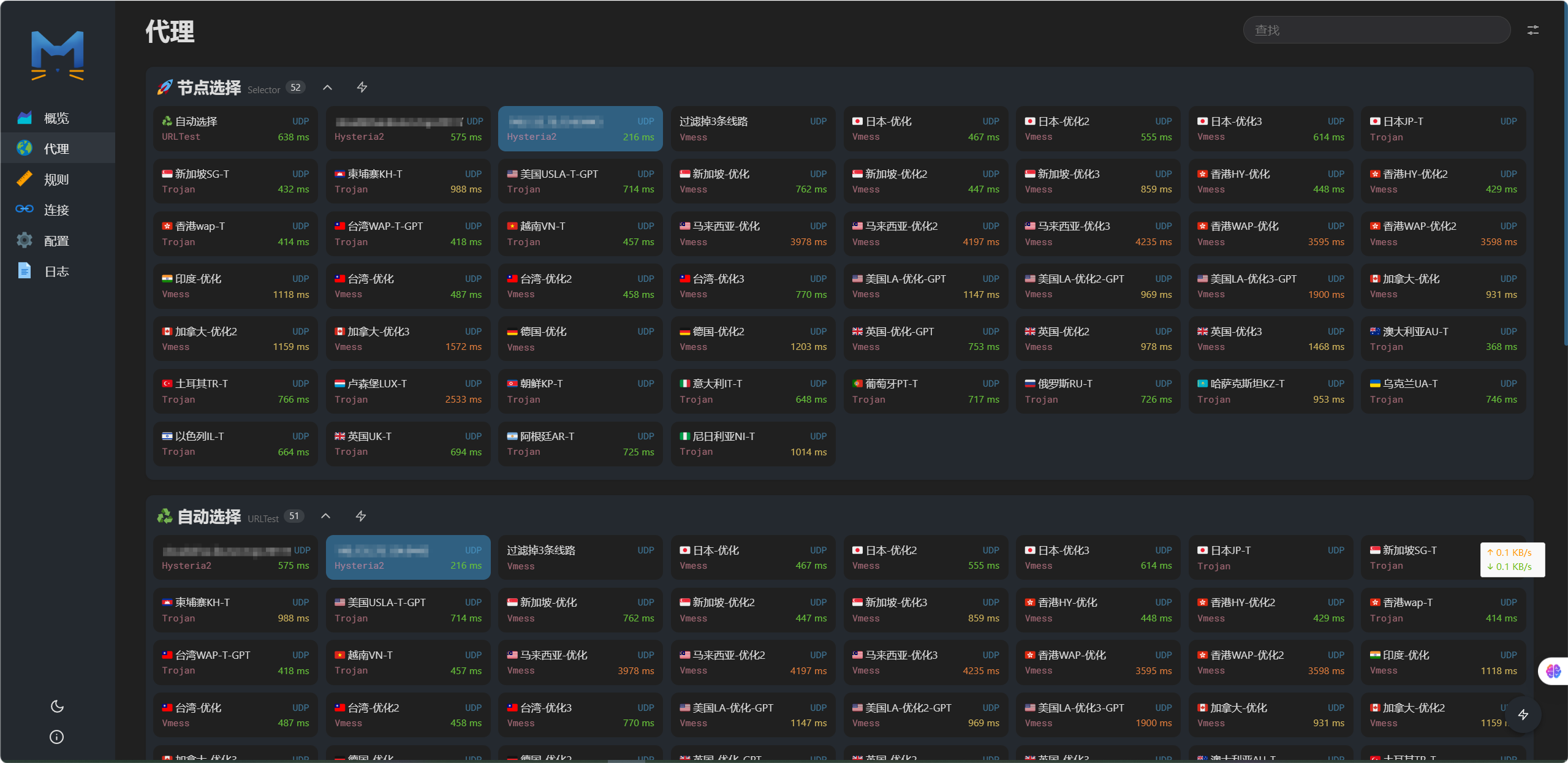
Task: Open the about info circle icon
Action: (57, 737)
